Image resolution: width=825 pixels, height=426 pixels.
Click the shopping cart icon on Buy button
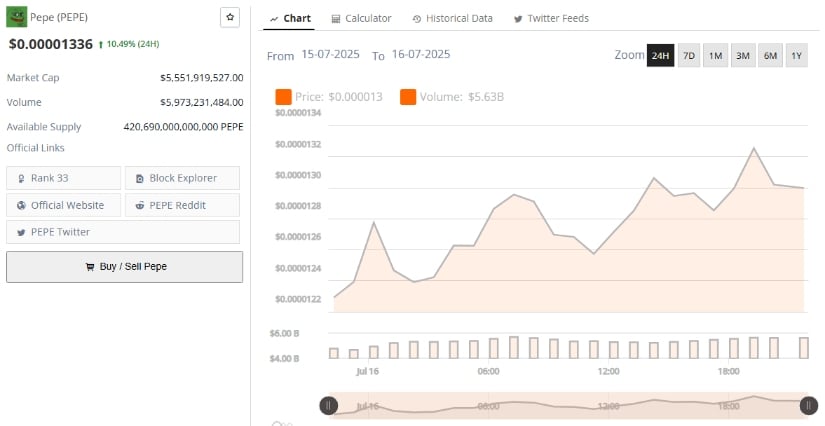(90, 267)
